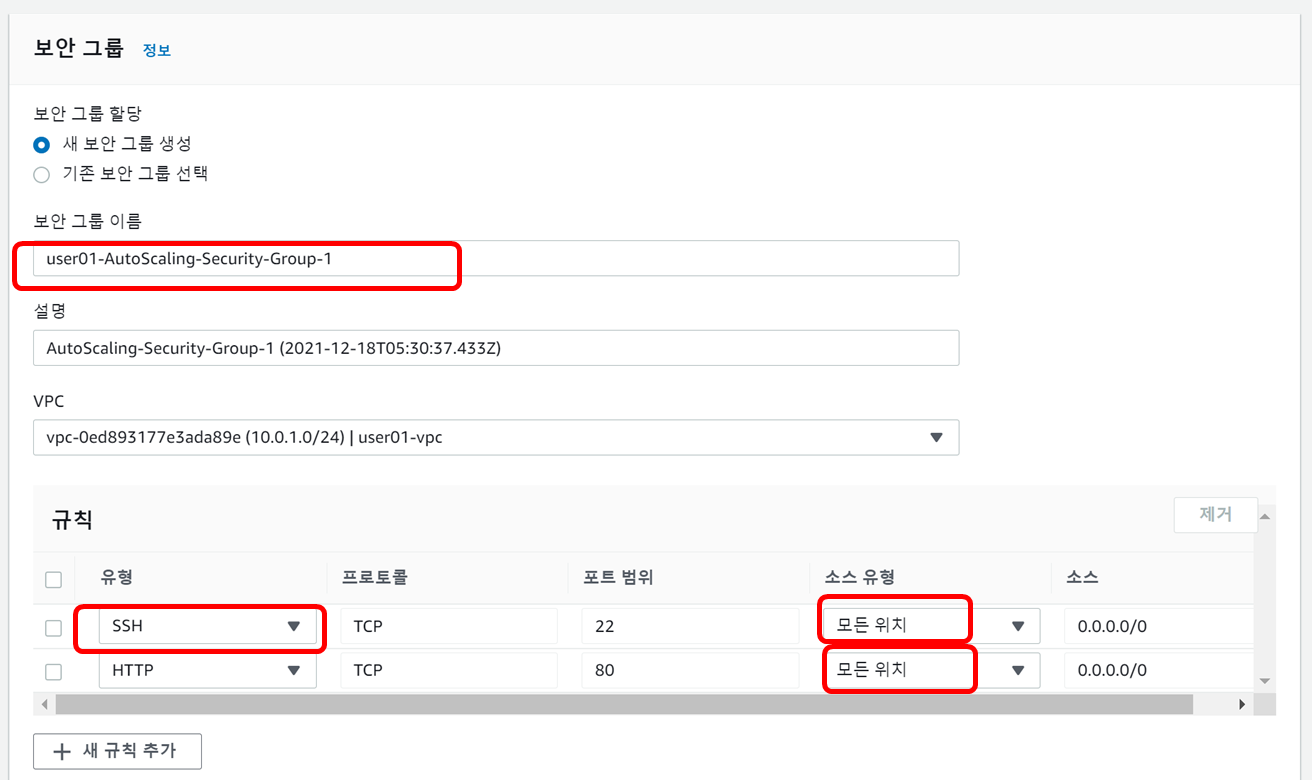Screen dimensions: 1312x780
Task: Click the 제거 remove button
Action: [x=1215, y=516]
